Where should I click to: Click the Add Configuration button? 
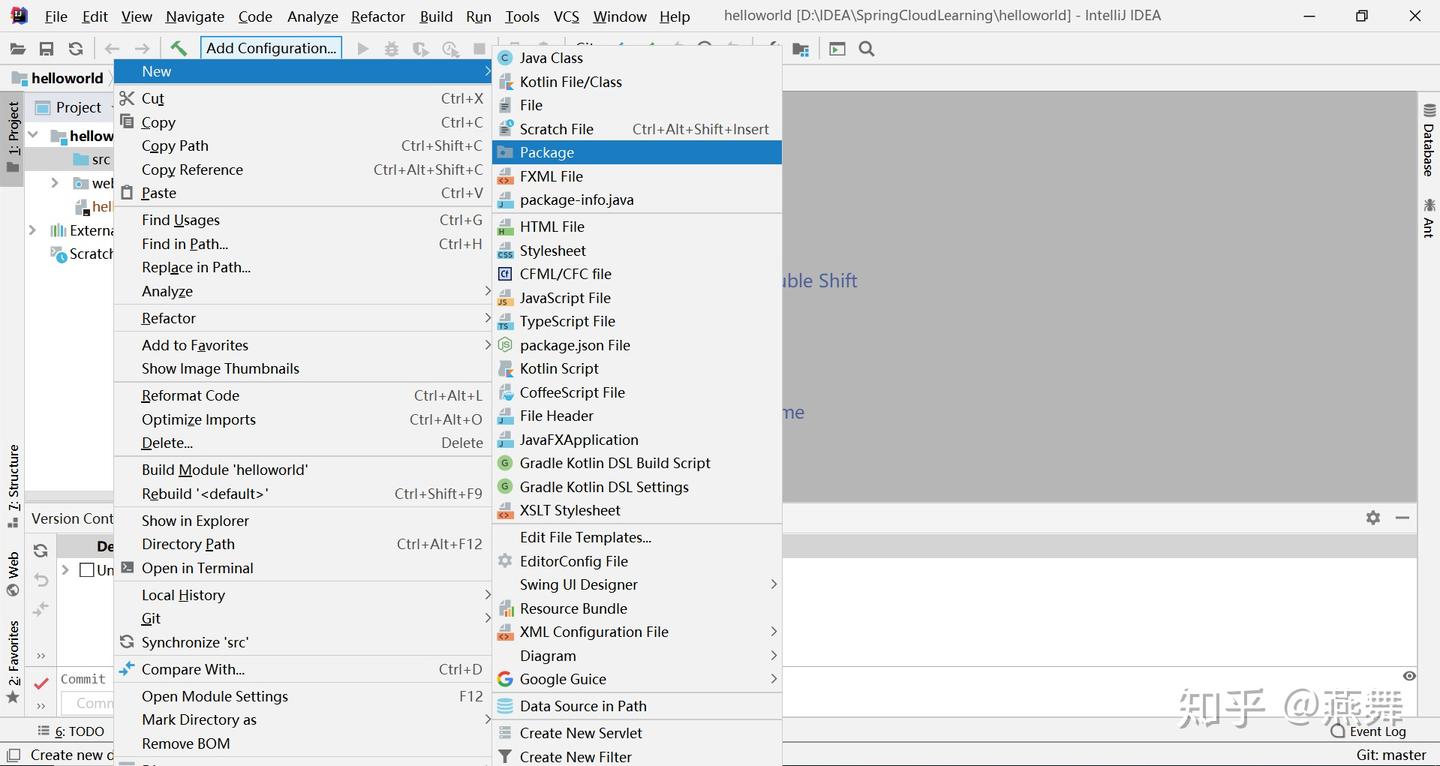(271, 48)
